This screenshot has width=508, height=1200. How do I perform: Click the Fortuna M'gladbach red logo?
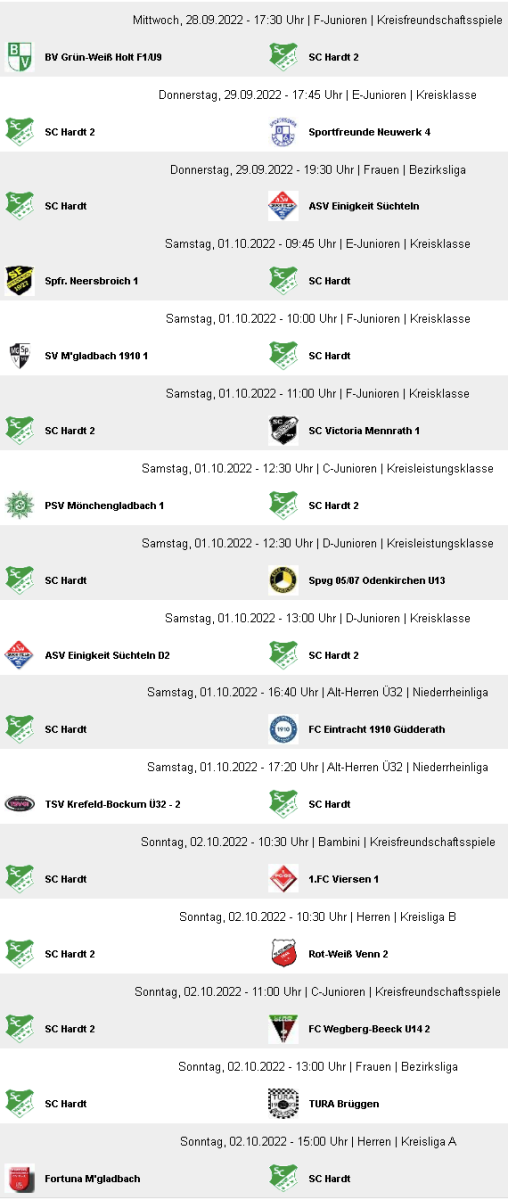pyautogui.click(x=20, y=1178)
